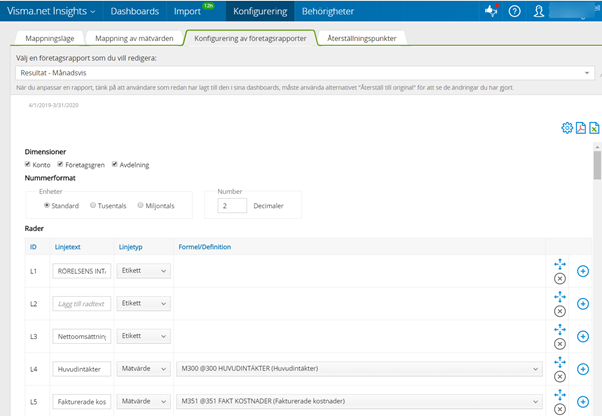602x416 pixels.
Task: Click the L1 line text field
Action: [x=82, y=271]
